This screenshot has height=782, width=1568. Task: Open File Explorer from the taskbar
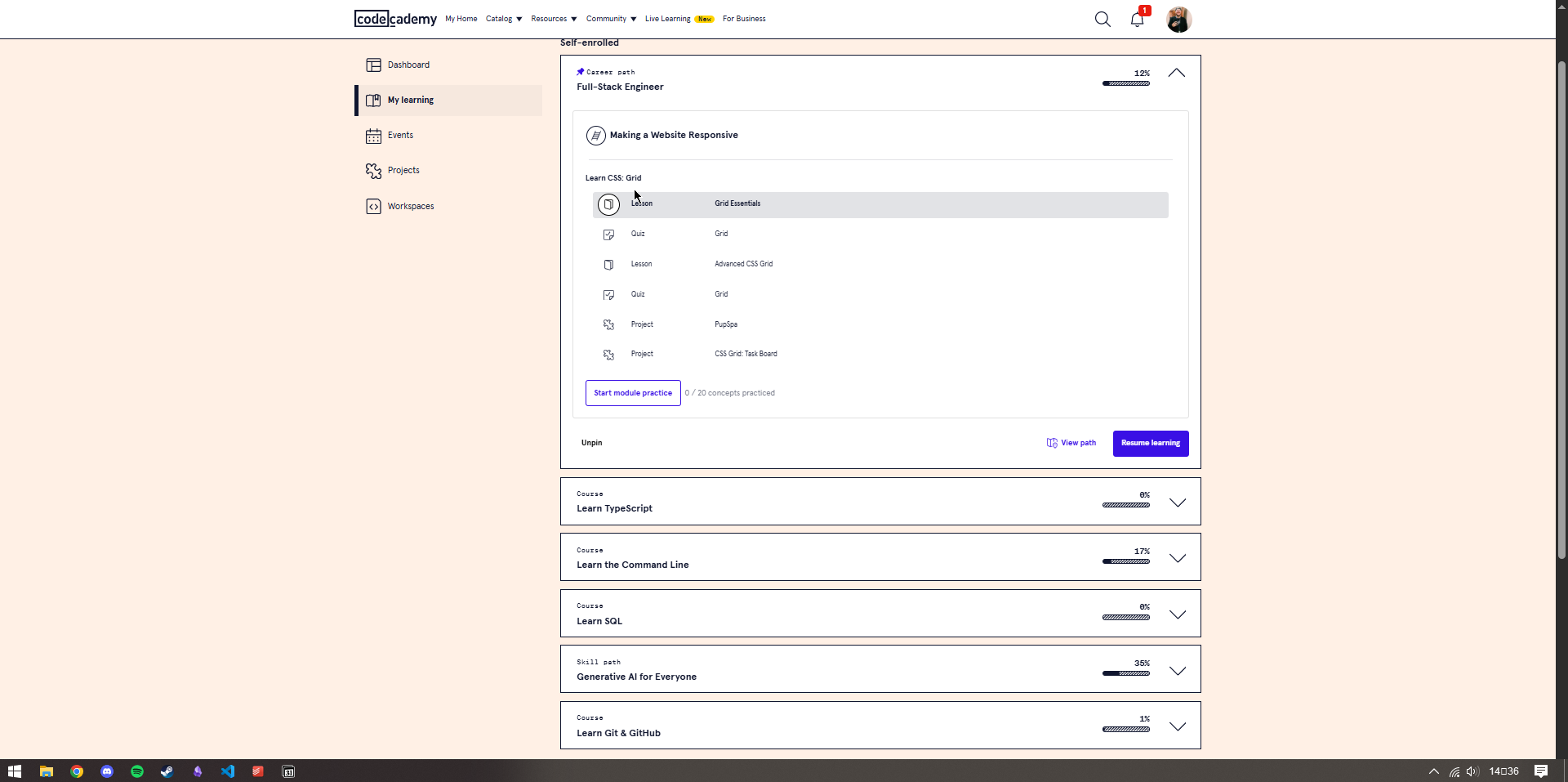[x=47, y=771]
